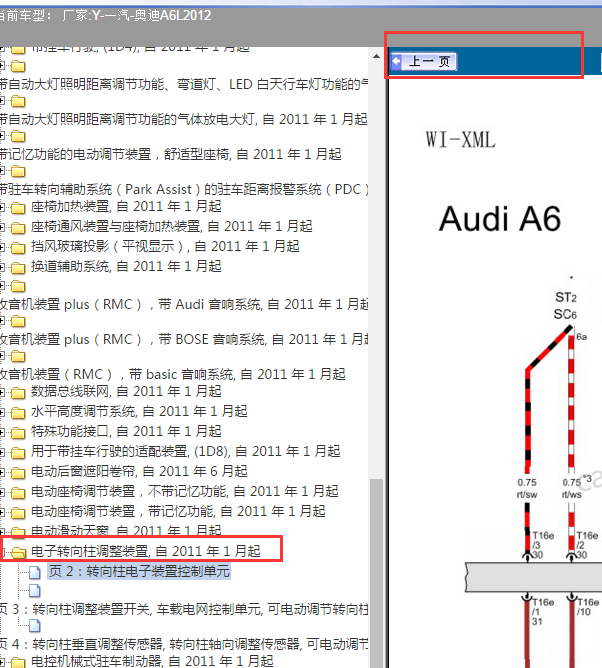
Task: Open 带记忆功能的电动调节装置，舒适型座椅 entry
Action: 170,154
